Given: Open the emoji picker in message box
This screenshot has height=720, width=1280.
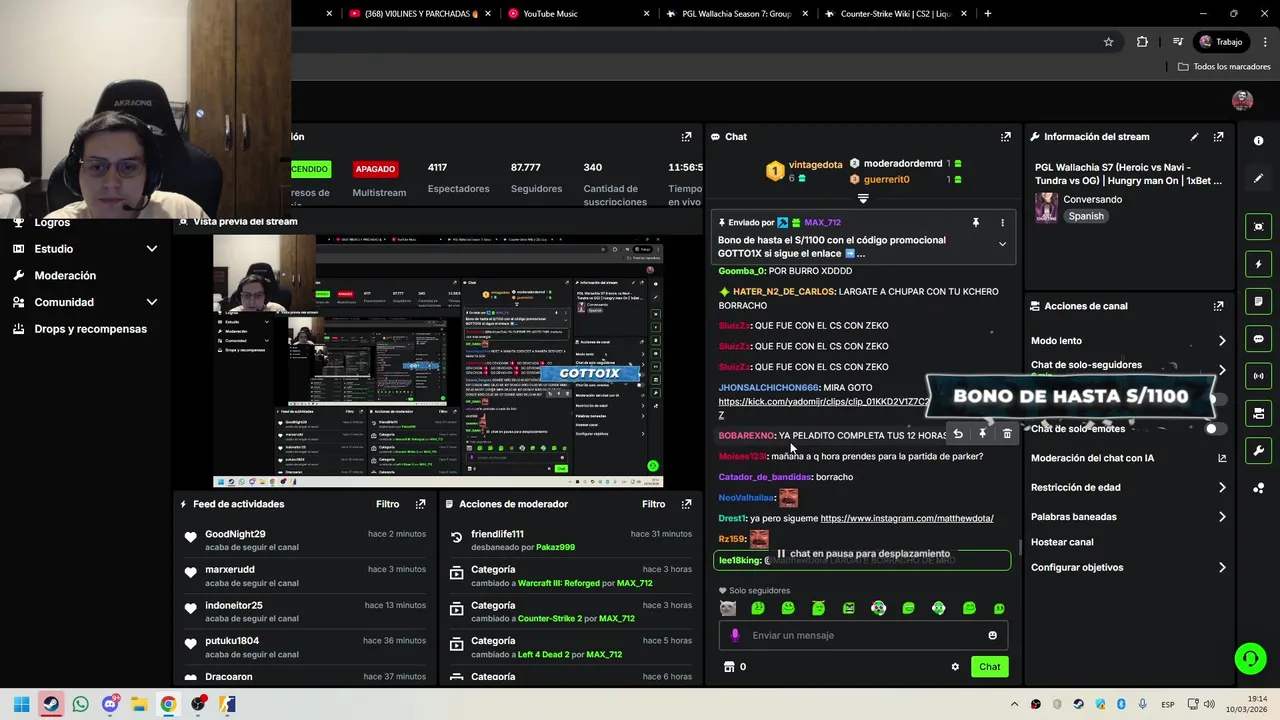Looking at the screenshot, I should (992, 635).
